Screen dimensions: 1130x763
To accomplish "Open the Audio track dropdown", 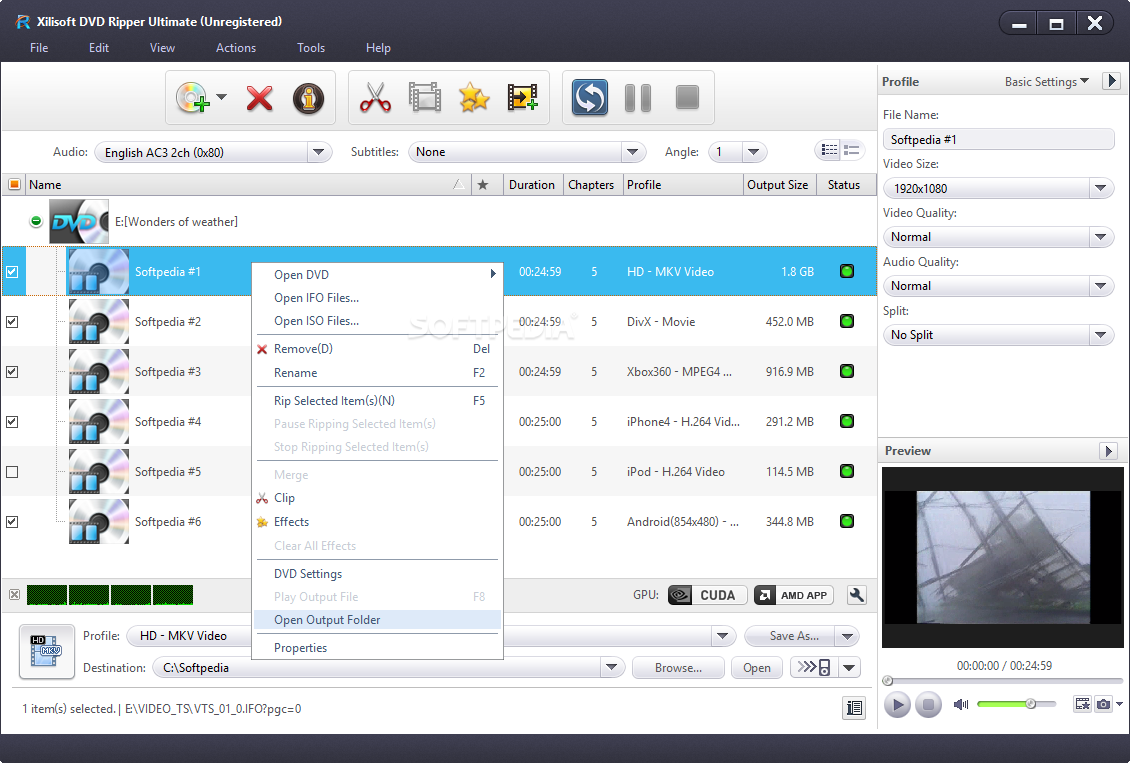I will click(x=319, y=152).
